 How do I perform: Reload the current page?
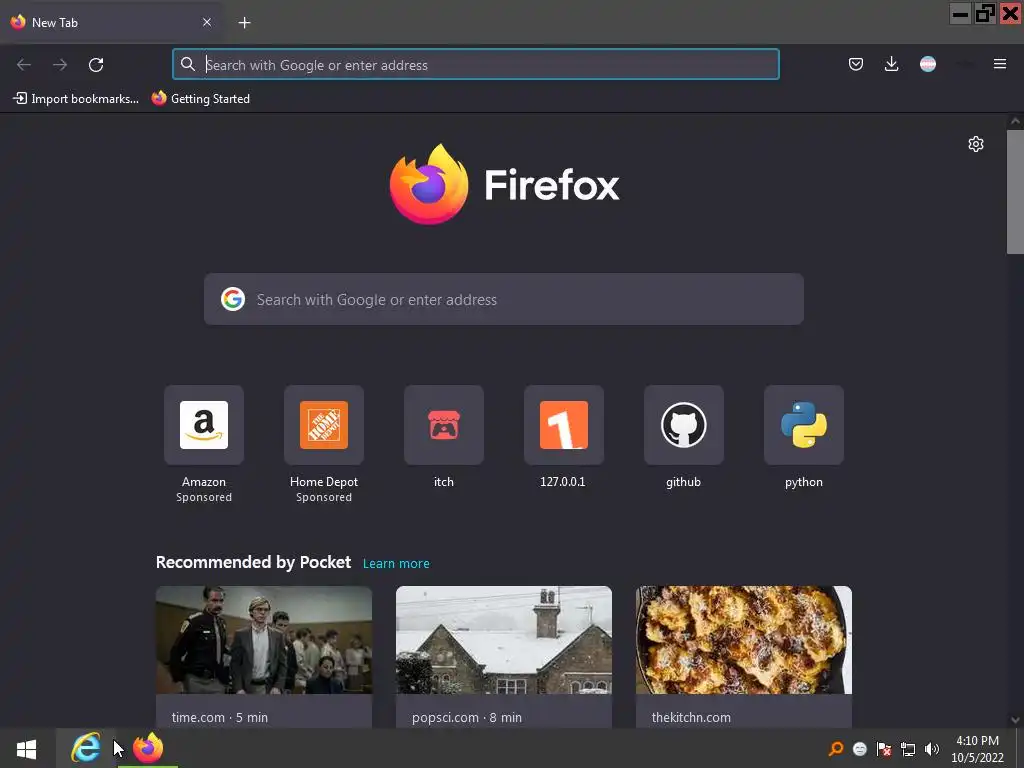(96, 65)
